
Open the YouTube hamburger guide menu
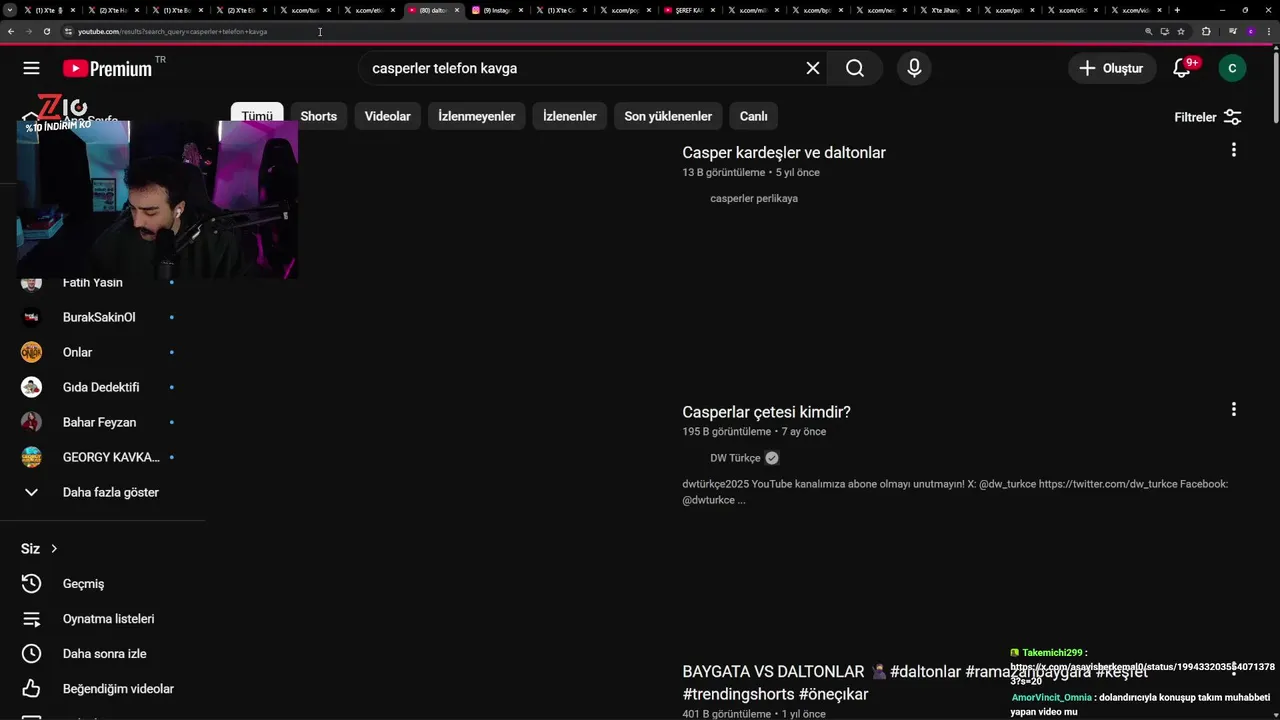pyautogui.click(x=32, y=68)
